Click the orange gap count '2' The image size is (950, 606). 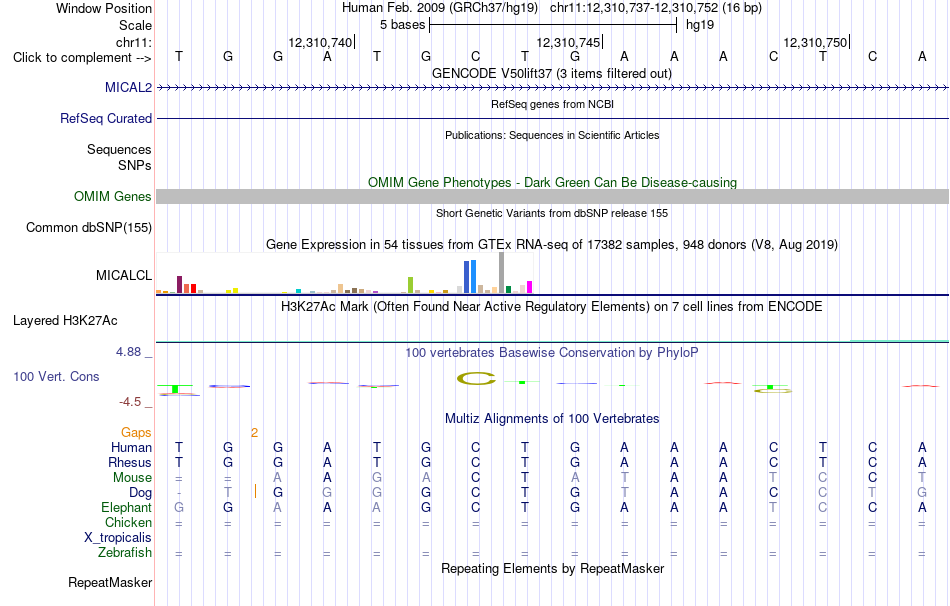point(254,433)
